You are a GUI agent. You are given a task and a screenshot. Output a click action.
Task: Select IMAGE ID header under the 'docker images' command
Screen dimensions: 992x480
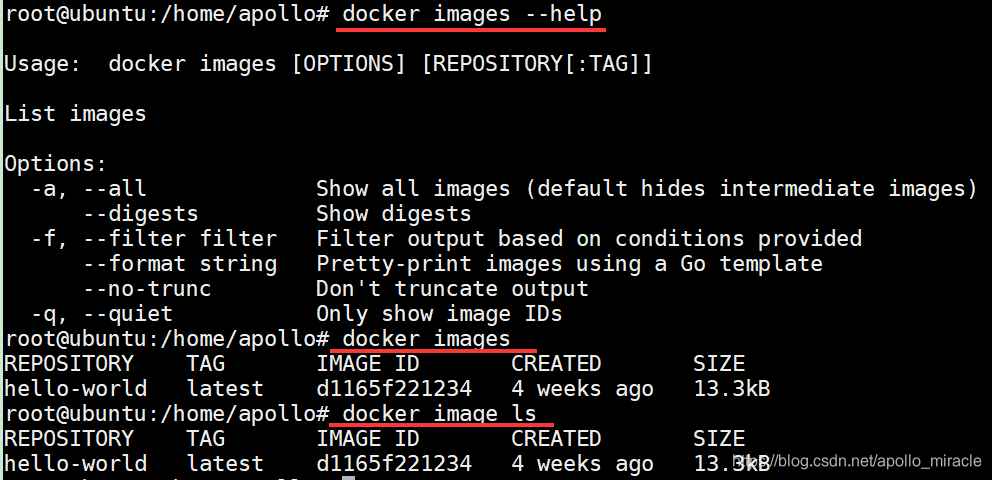coord(368,364)
